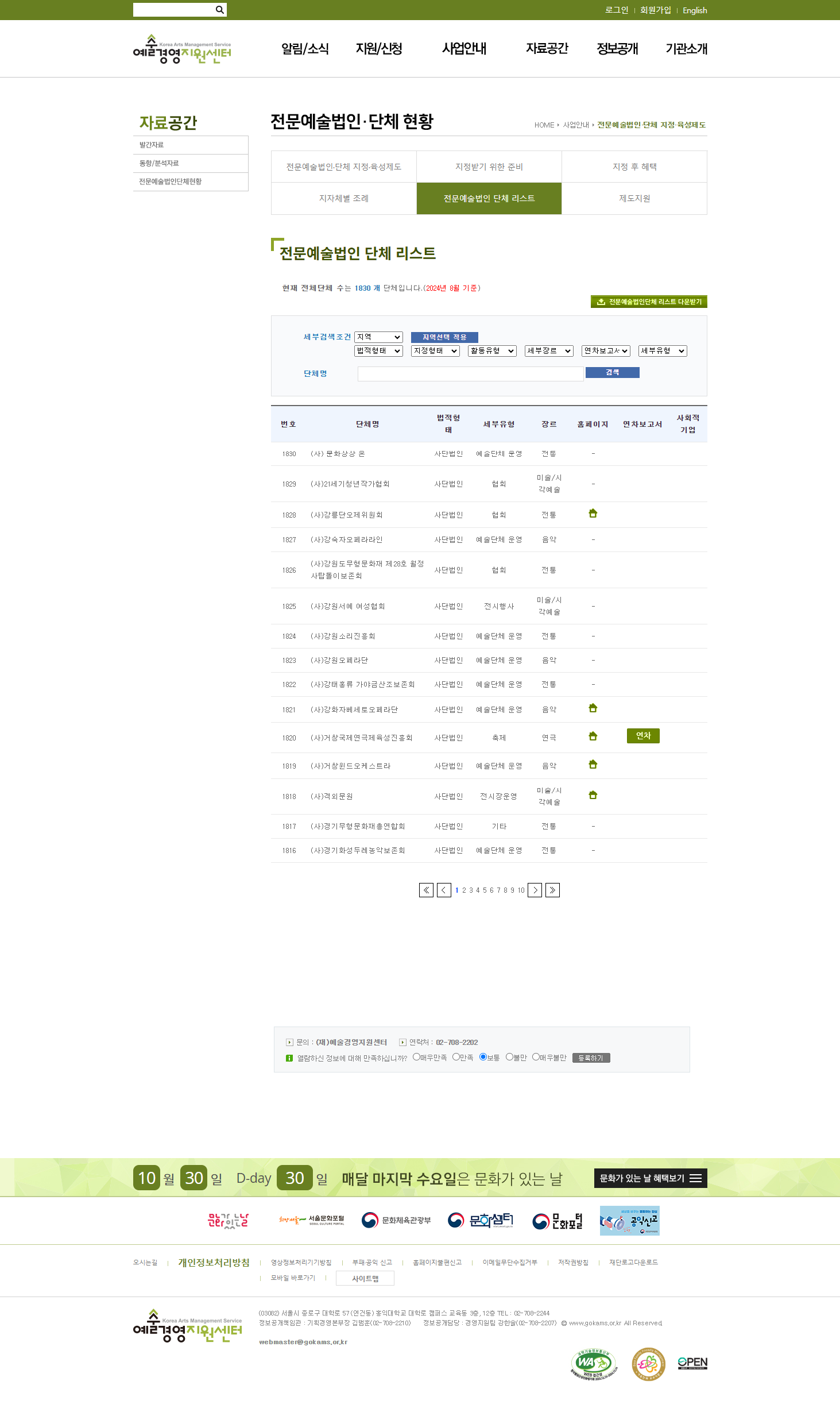Open the 자료공간 main menu

tap(547, 49)
